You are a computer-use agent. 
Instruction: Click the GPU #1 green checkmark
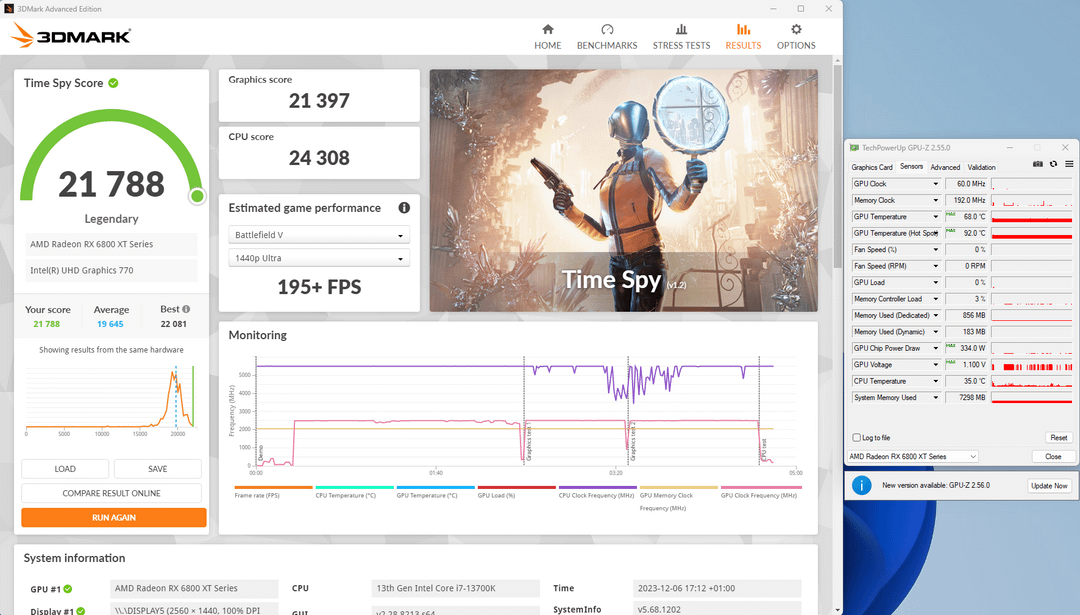click(68, 589)
